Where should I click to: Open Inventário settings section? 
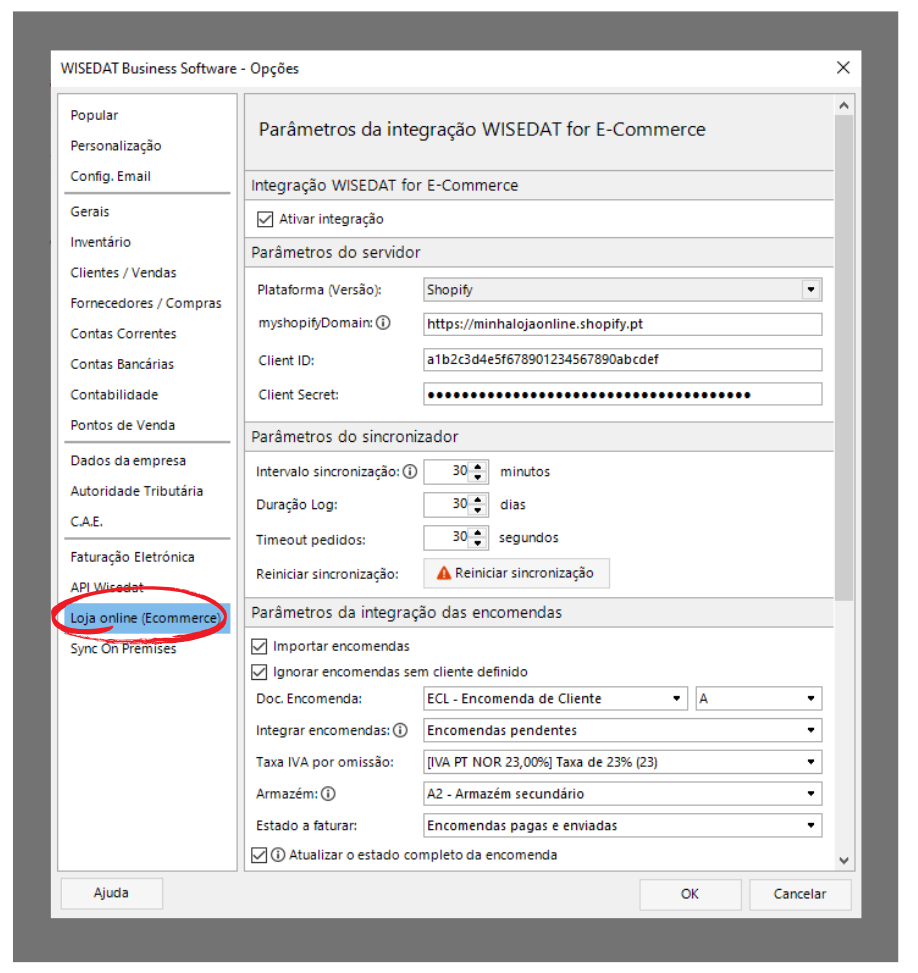[x=101, y=243]
